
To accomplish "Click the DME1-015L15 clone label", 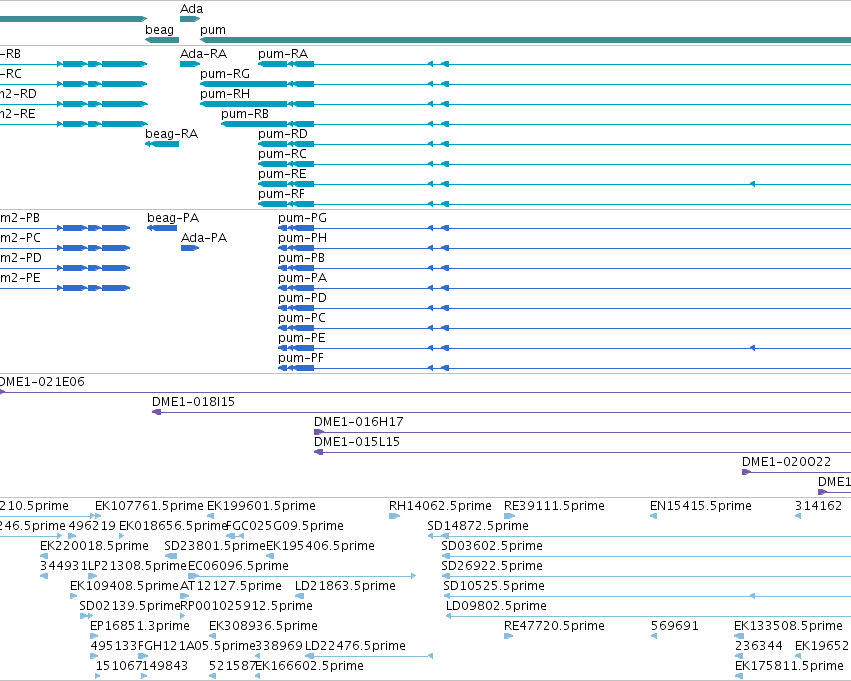I will coord(357,442).
